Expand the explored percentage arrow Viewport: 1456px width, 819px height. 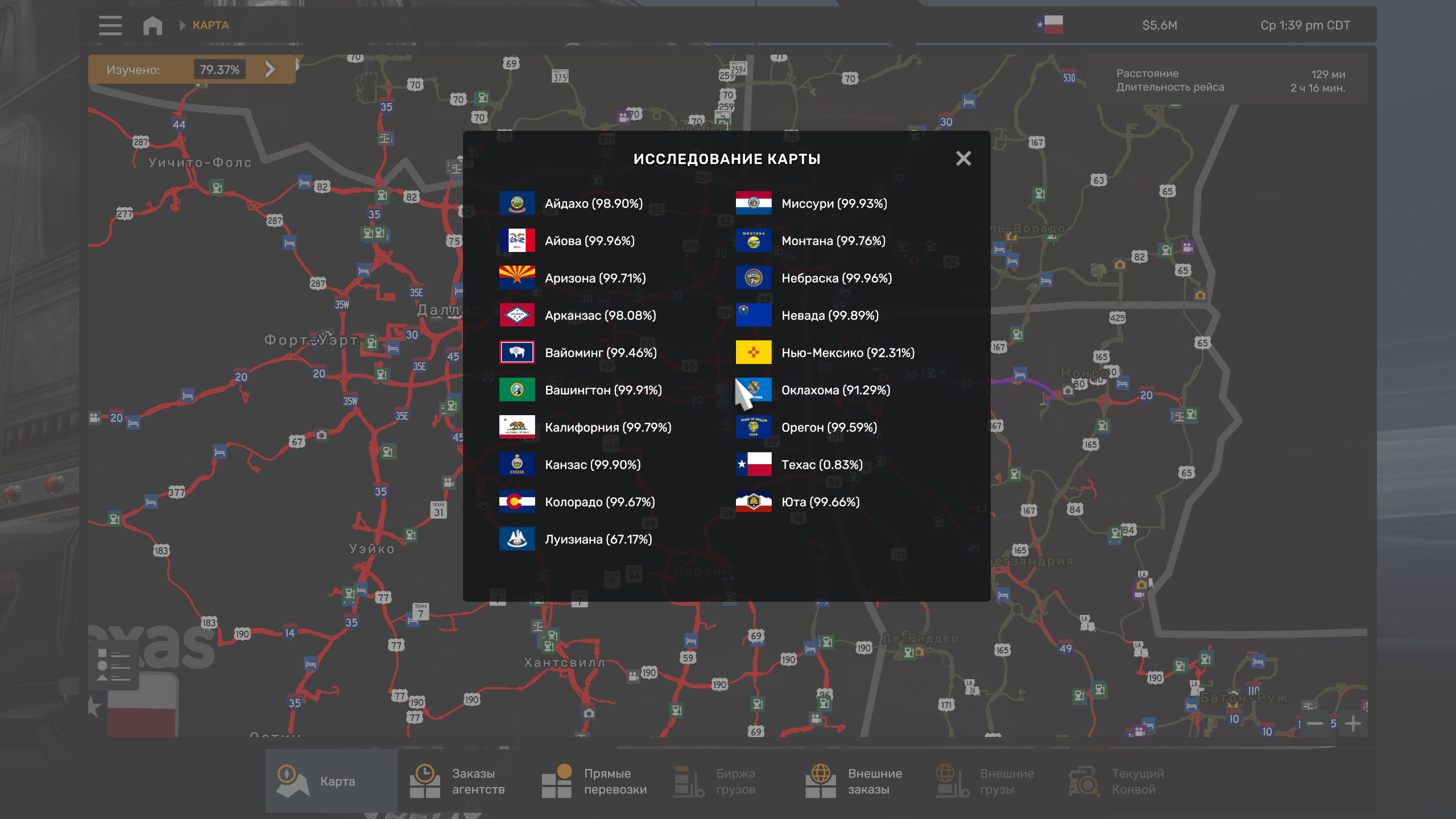[x=270, y=69]
